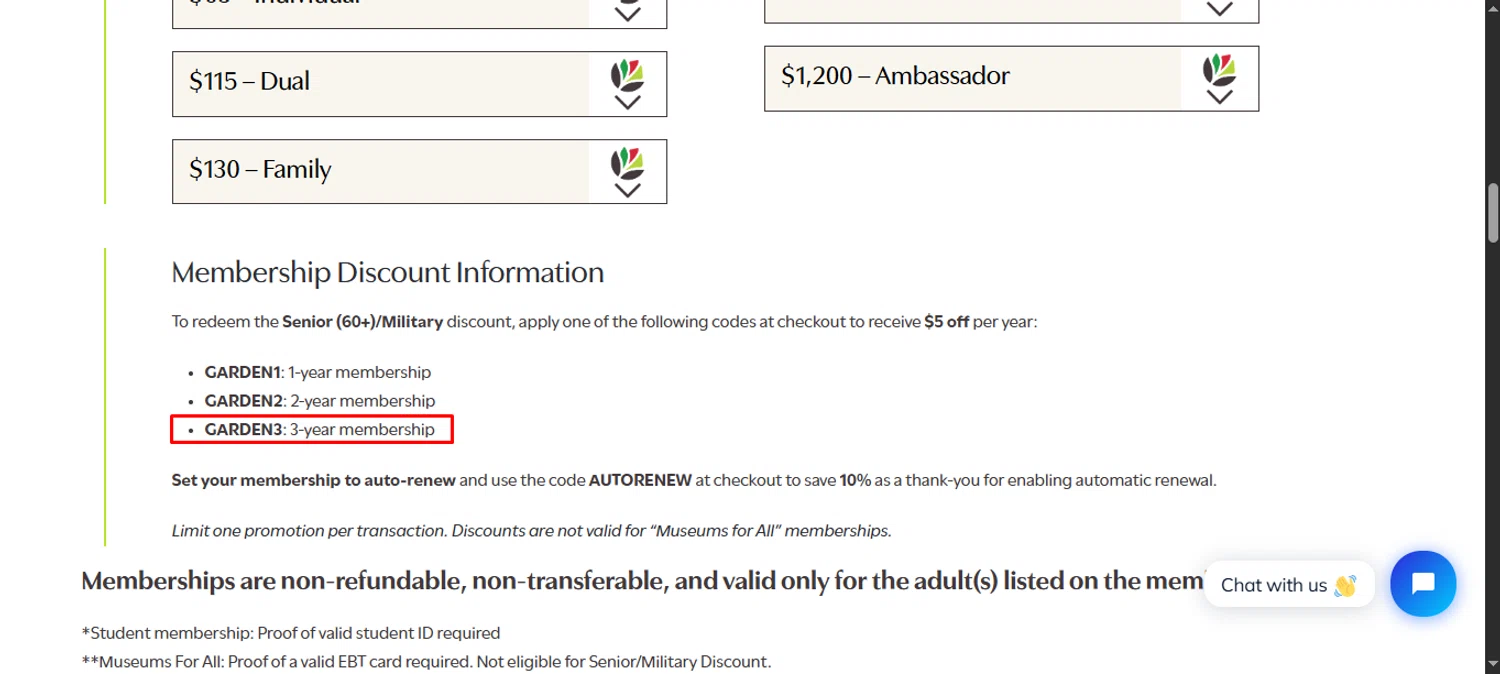Select the $130 – Family membership label
Viewport: 1500px width, 674px height.
(260, 169)
